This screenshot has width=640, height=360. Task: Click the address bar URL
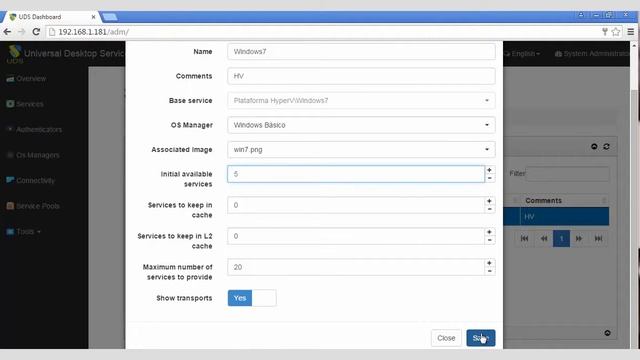[x=93, y=32]
